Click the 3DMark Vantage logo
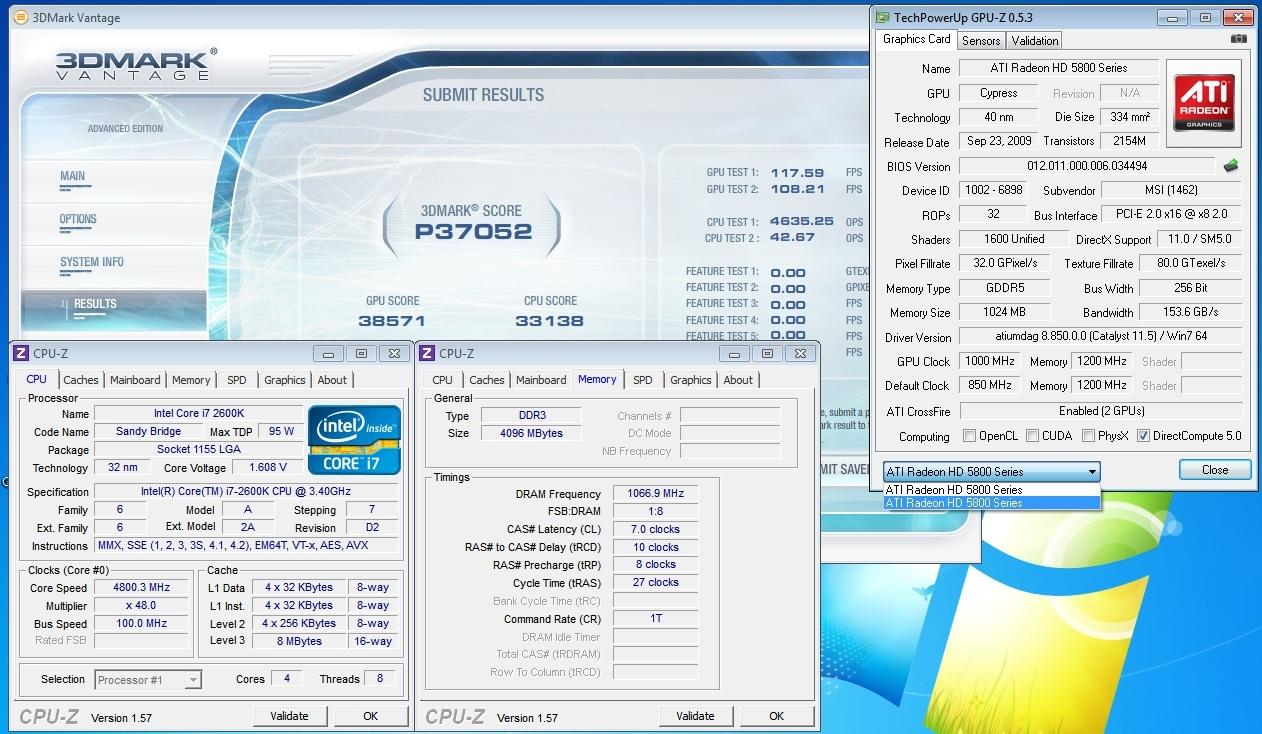The width and height of the screenshot is (1262, 734). click(x=134, y=64)
